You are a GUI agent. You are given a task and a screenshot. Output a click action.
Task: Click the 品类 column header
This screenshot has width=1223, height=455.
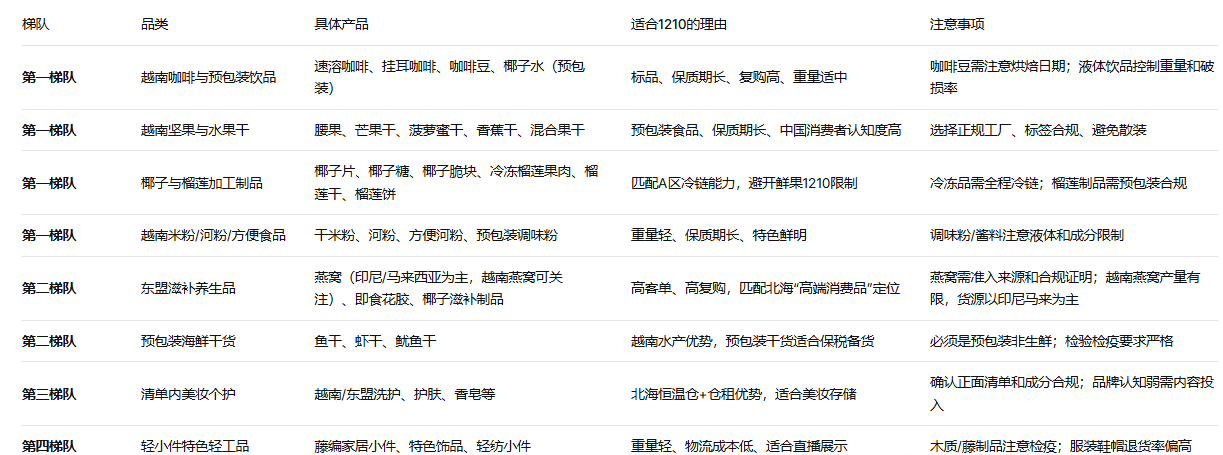[154, 24]
